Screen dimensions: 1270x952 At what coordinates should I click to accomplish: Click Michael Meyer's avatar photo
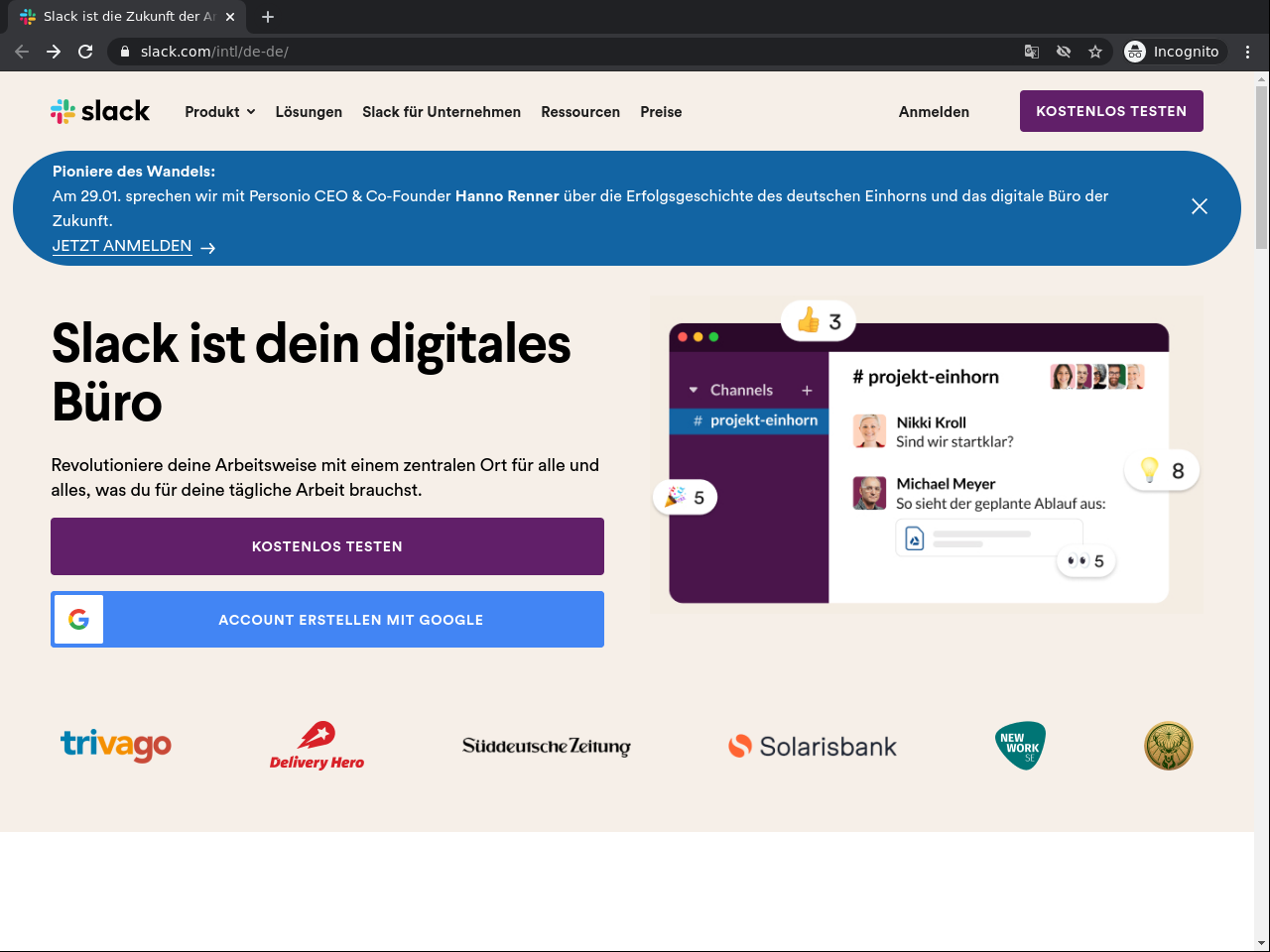pyautogui.click(x=869, y=493)
